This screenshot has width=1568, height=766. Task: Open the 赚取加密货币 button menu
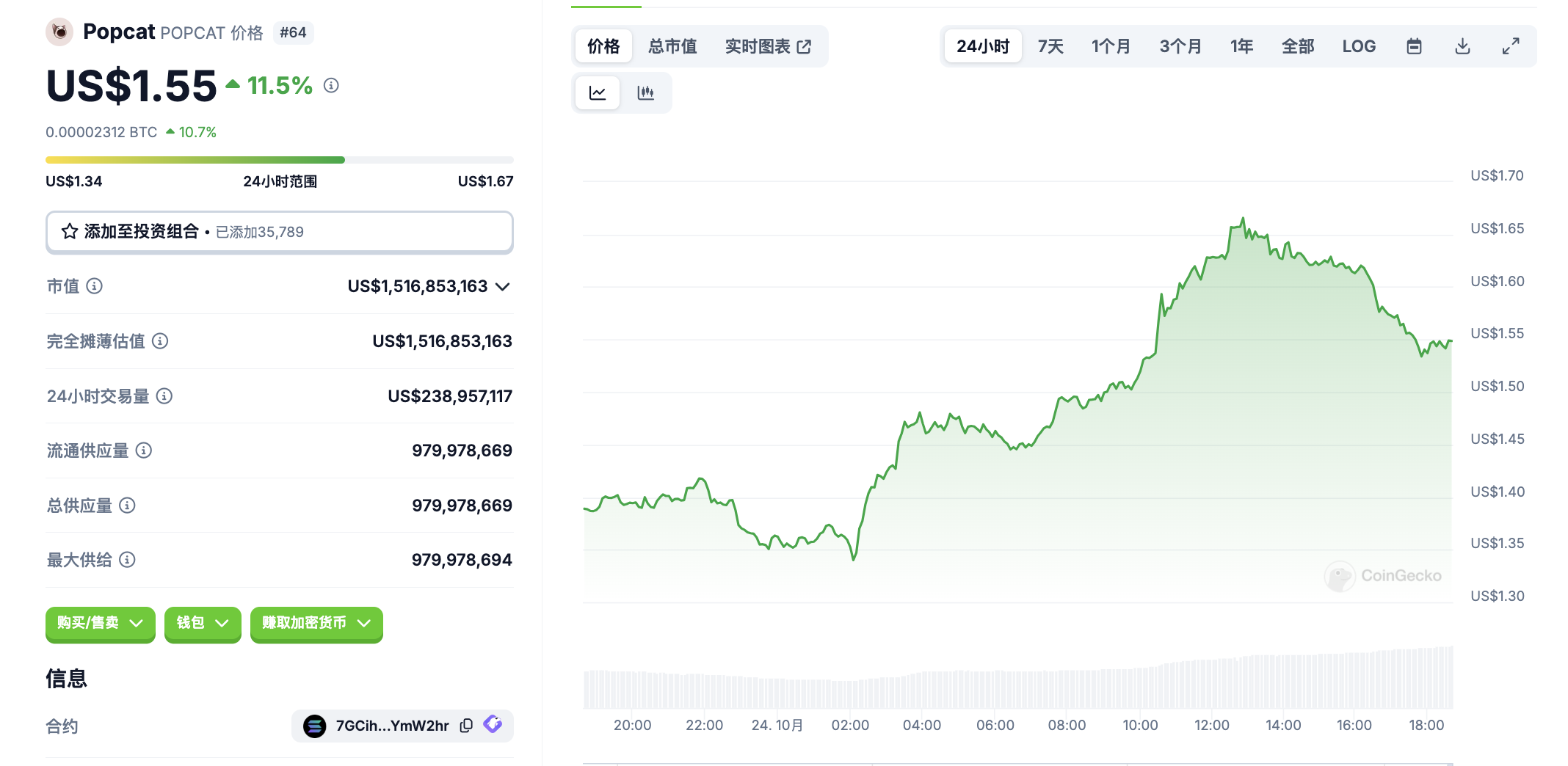(x=316, y=624)
